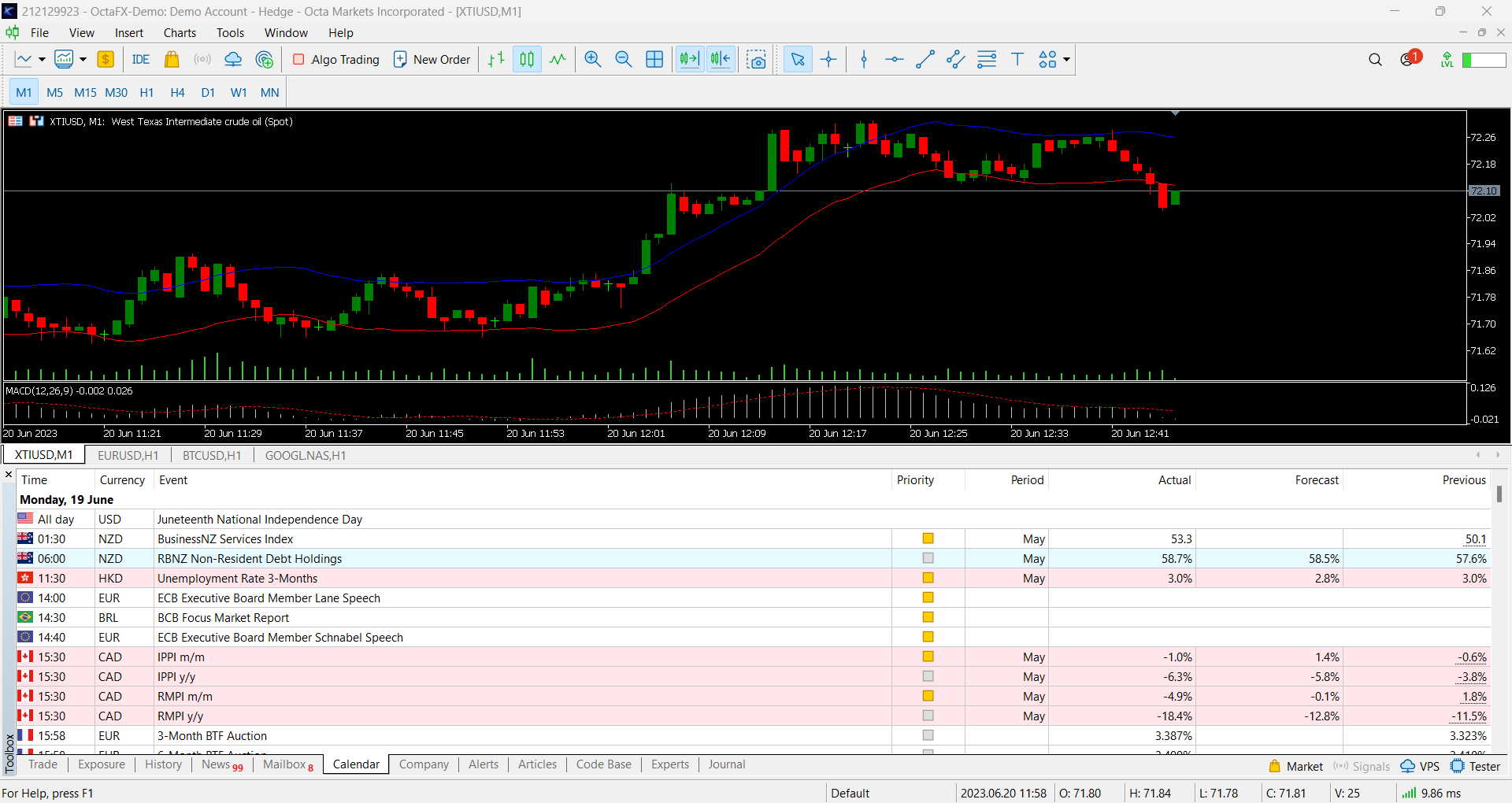Image resolution: width=1512 pixels, height=803 pixels.
Task: Switch to bar chart view
Action: click(496, 59)
